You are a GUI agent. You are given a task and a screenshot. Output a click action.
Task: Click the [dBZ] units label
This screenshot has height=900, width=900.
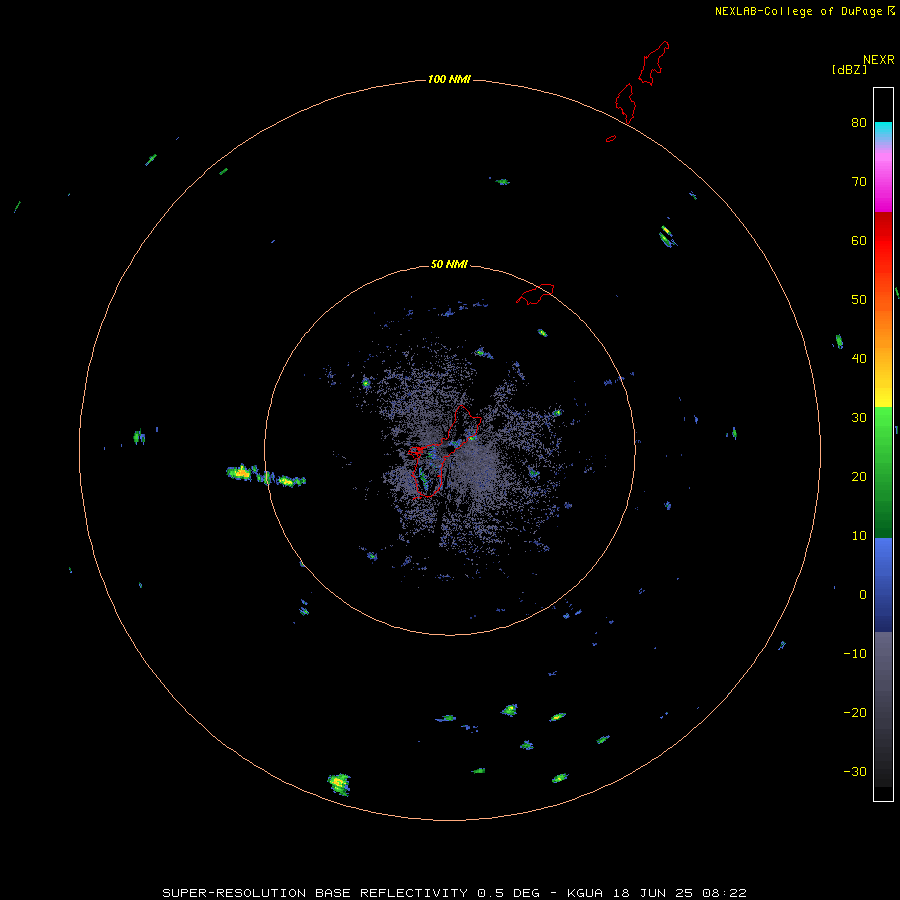(x=849, y=69)
